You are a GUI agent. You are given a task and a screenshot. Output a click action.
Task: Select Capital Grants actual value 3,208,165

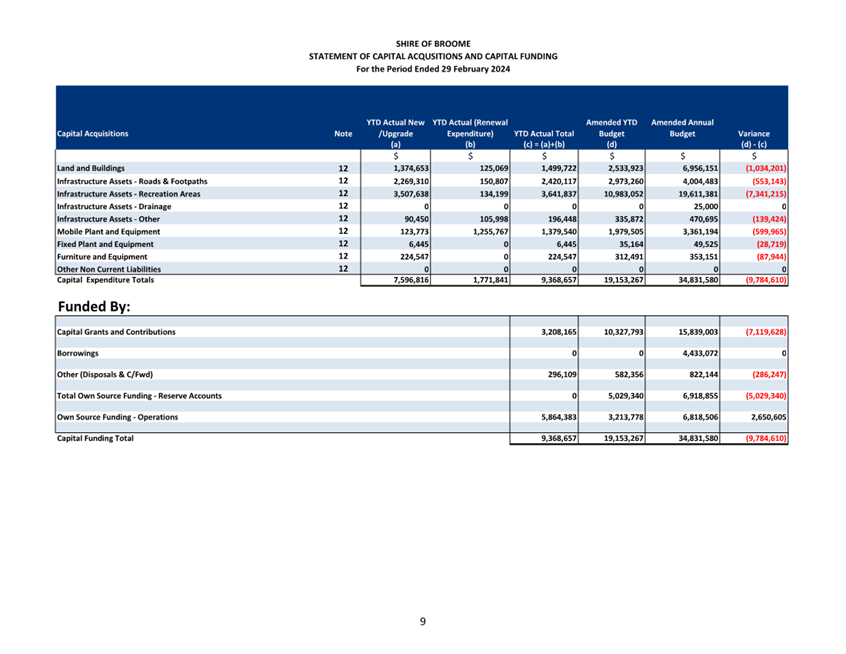[559, 332]
